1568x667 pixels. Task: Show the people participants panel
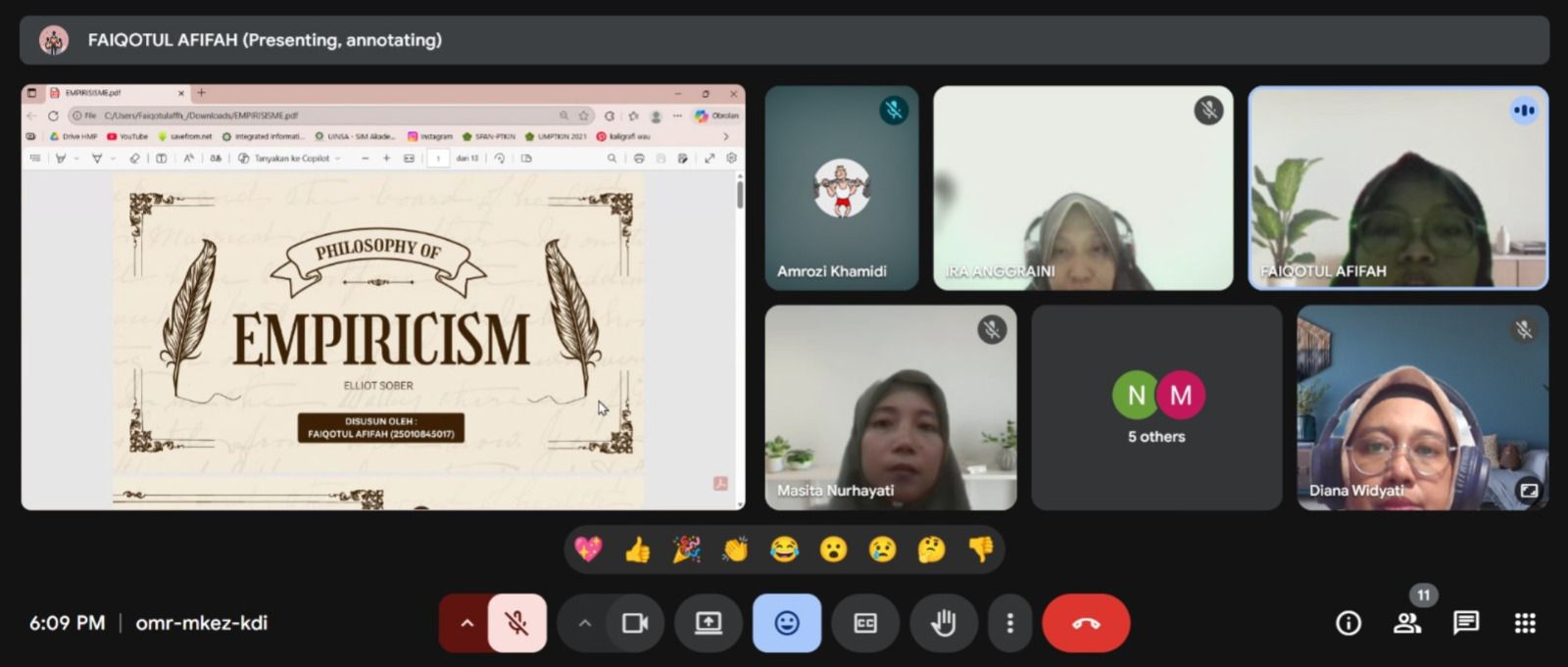(1407, 623)
